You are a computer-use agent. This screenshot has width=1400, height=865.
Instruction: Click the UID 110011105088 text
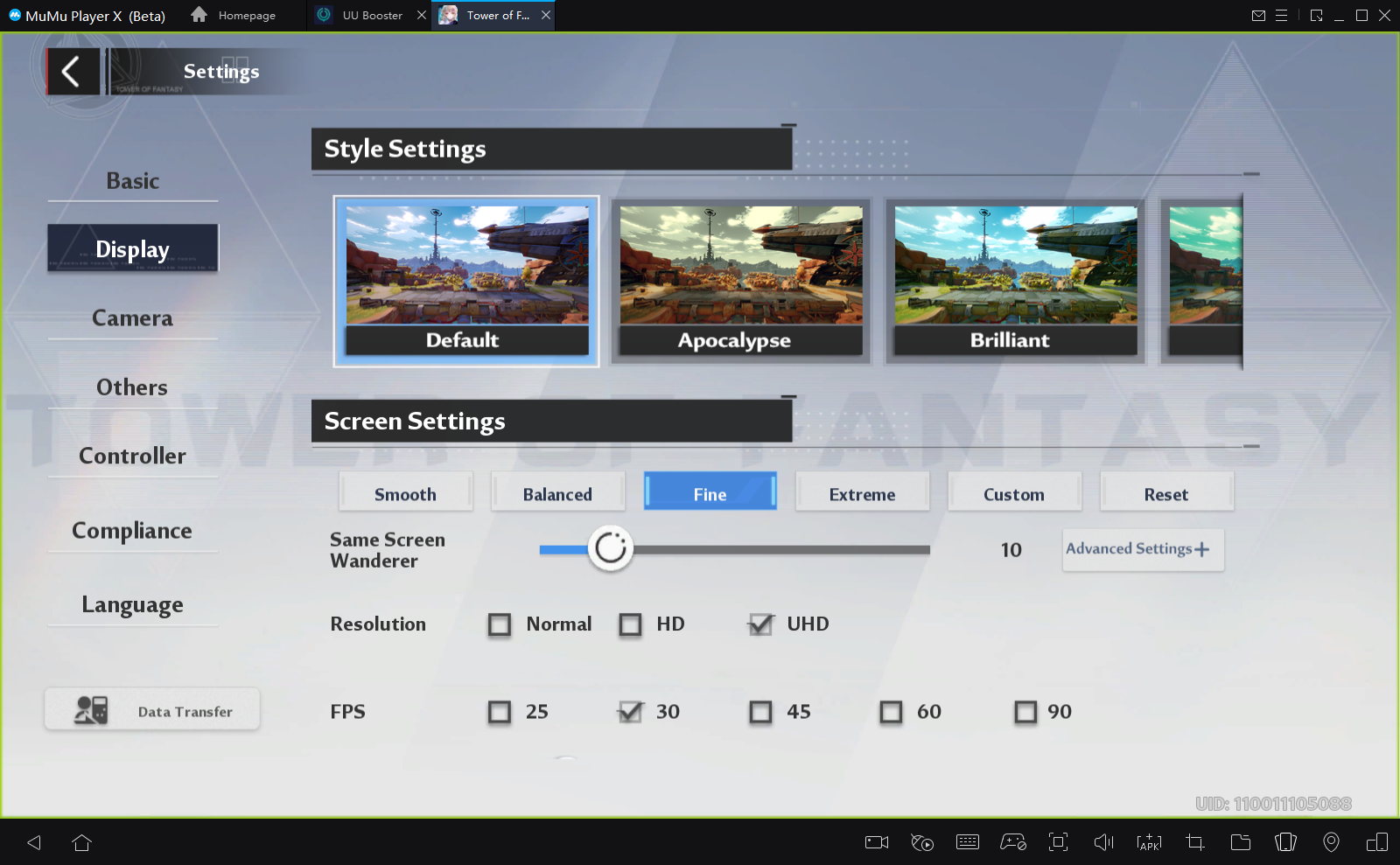tap(1273, 804)
